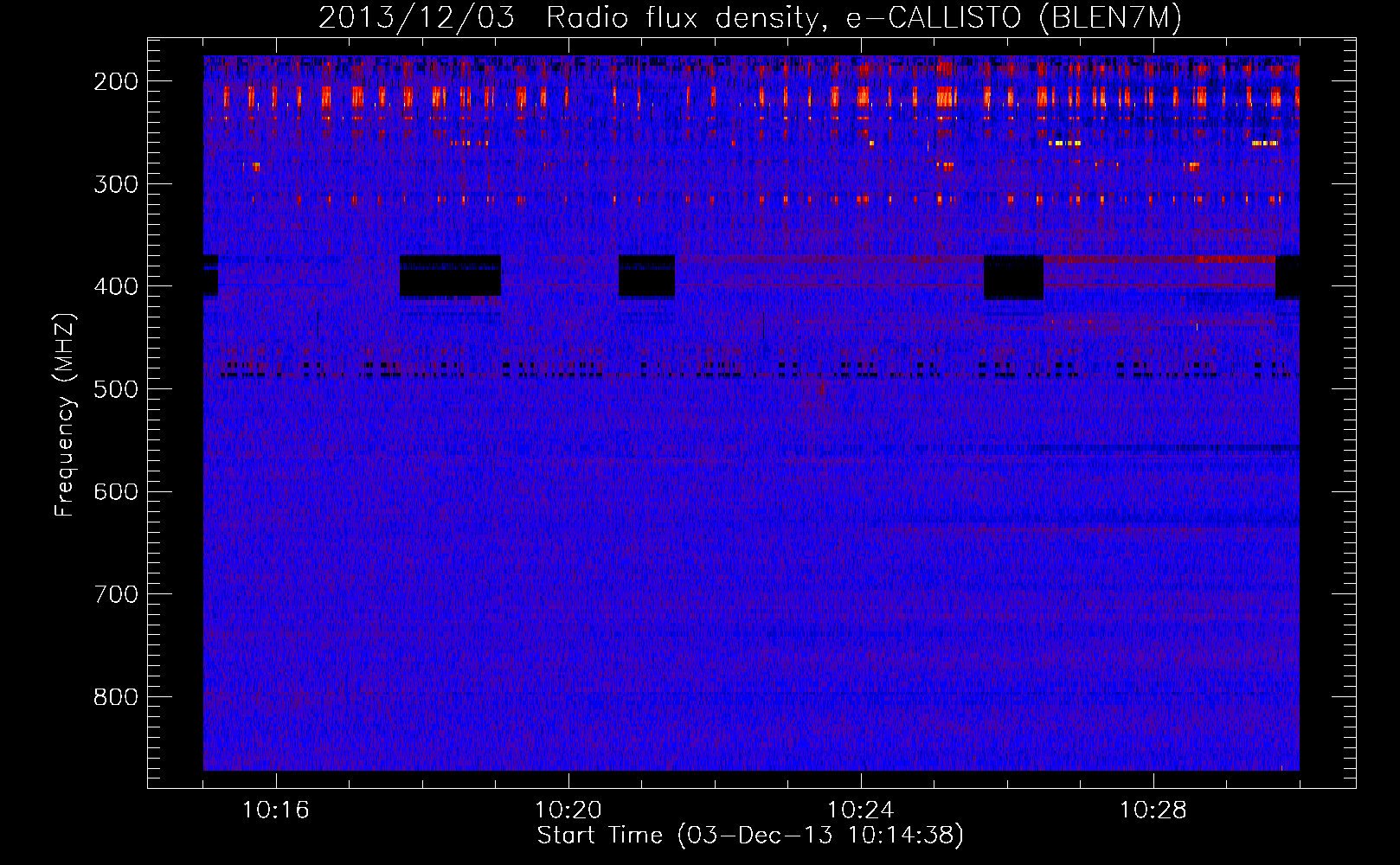Select the 500 frequency tick label
The height and width of the screenshot is (865, 1400).
point(115,388)
